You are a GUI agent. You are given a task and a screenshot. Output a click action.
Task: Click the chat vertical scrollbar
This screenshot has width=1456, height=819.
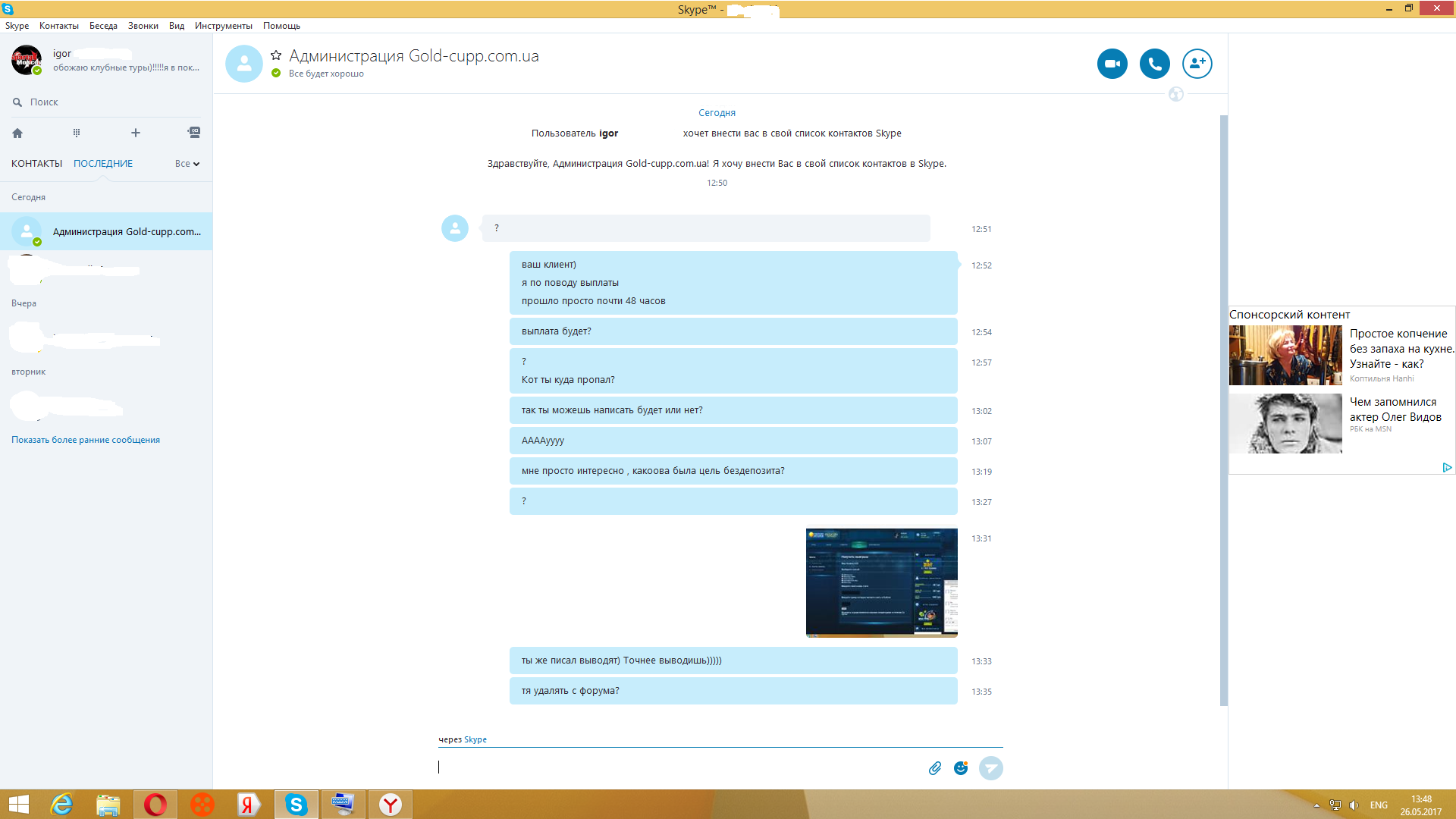tap(1222, 409)
